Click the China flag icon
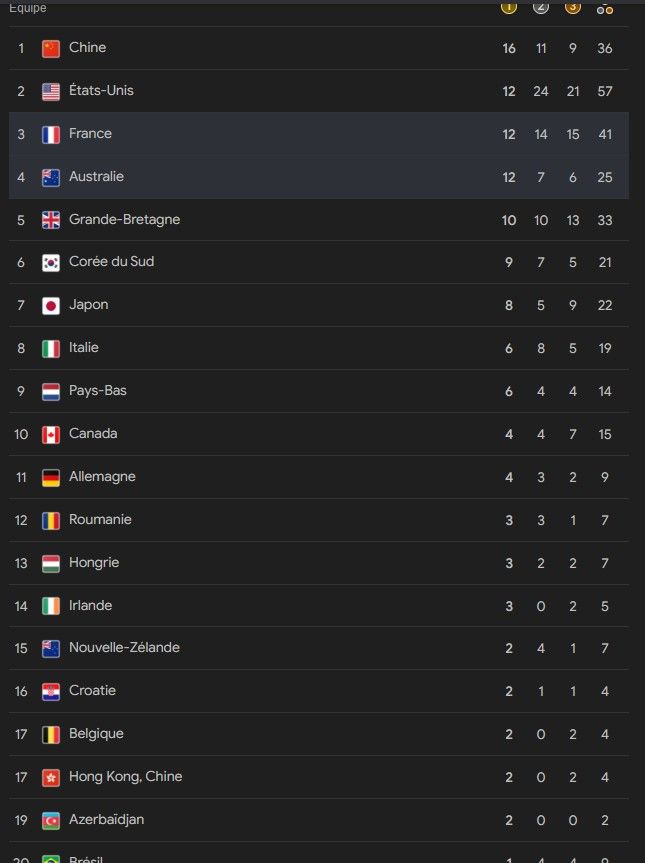Screen dimensions: 645x863 [x=51, y=48]
